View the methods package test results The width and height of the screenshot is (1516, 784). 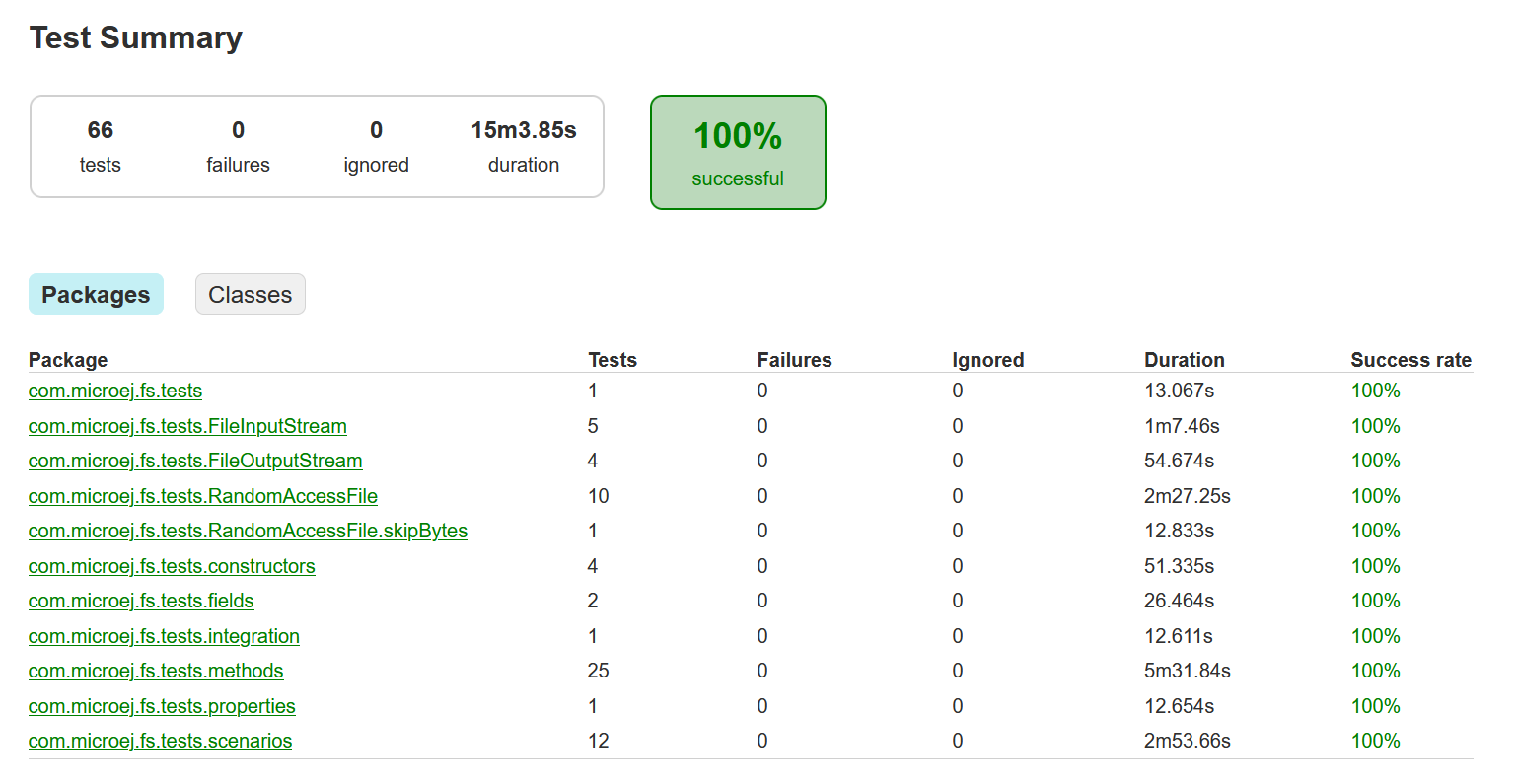(x=156, y=671)
